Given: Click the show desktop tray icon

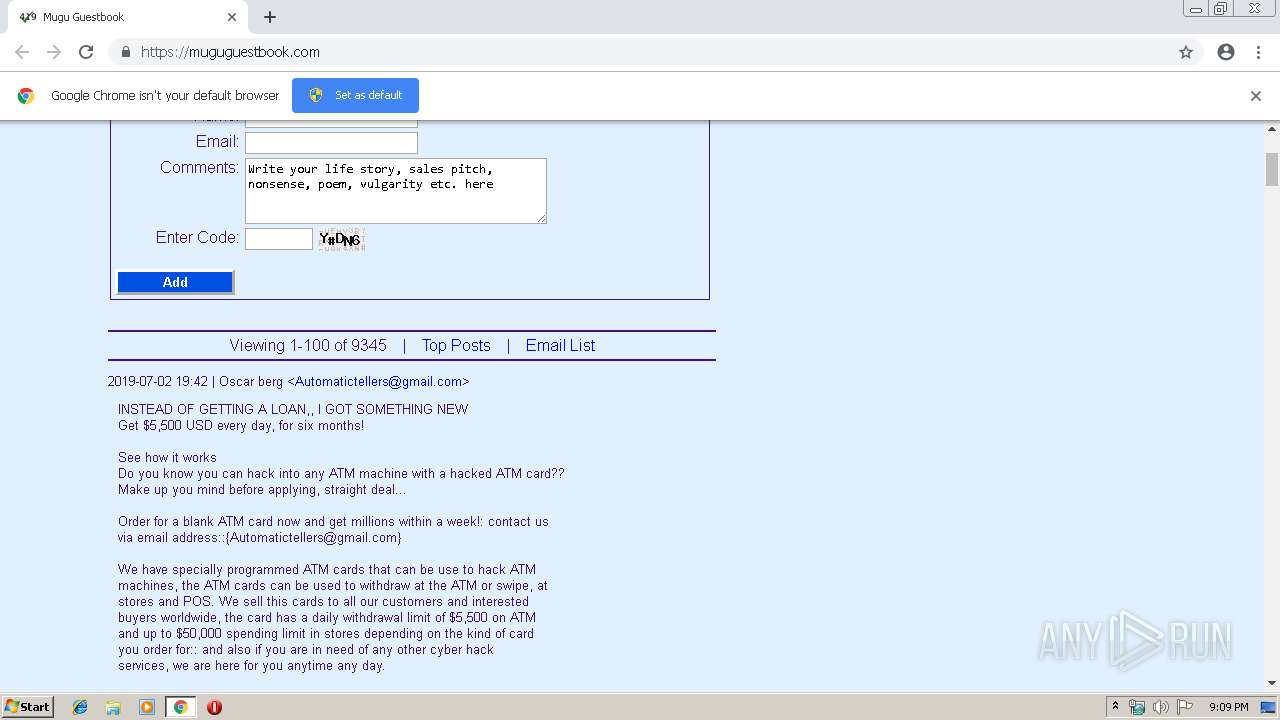Looking at the screenshot, I should click(x=1270, y=707).
